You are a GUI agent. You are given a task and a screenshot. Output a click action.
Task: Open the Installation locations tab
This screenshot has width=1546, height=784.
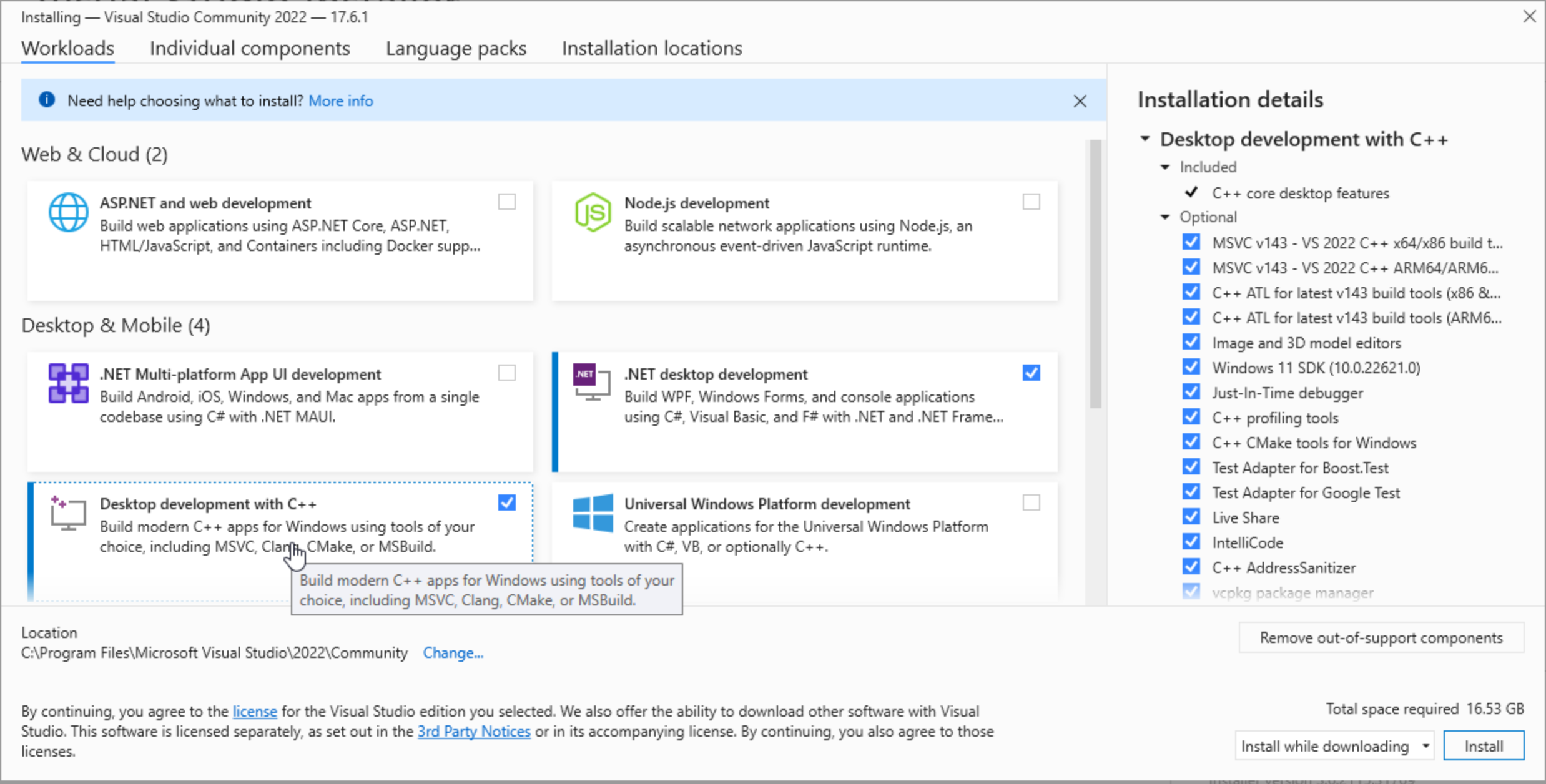click(652, 48)
